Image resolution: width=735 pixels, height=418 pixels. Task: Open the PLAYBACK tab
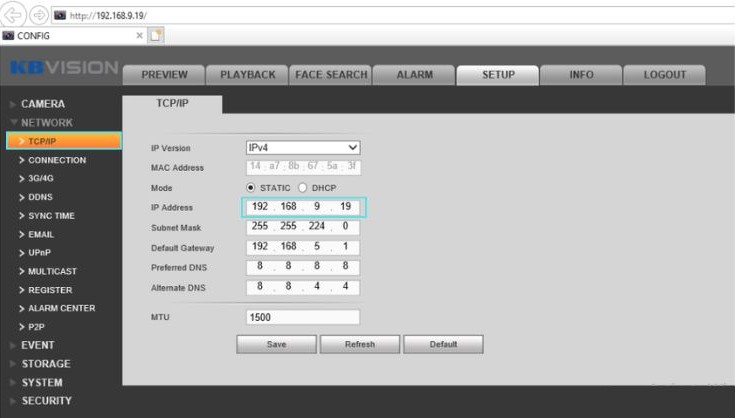[x=247, y=75]
